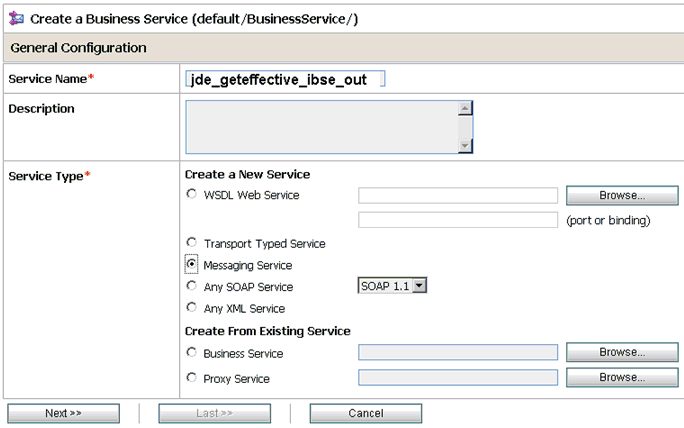This screenshot has width=684, height=428.
Task: Click Description scrollbar up arrow
Action: click(465, 108)
